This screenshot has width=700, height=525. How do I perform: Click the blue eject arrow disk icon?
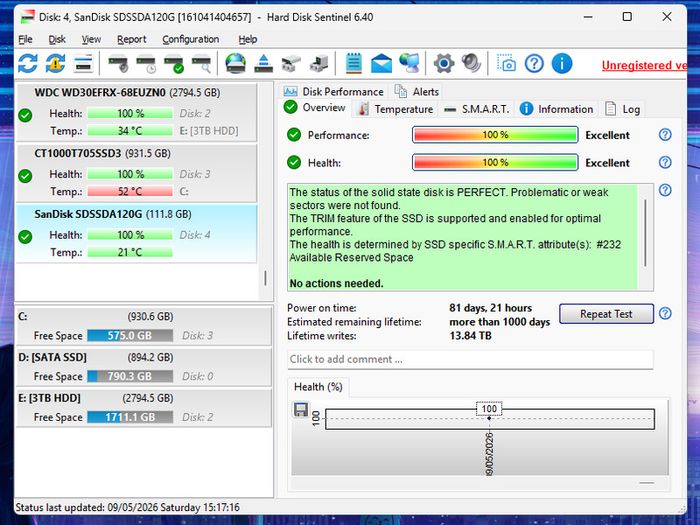pyautogui.click(x=263, y=63)
